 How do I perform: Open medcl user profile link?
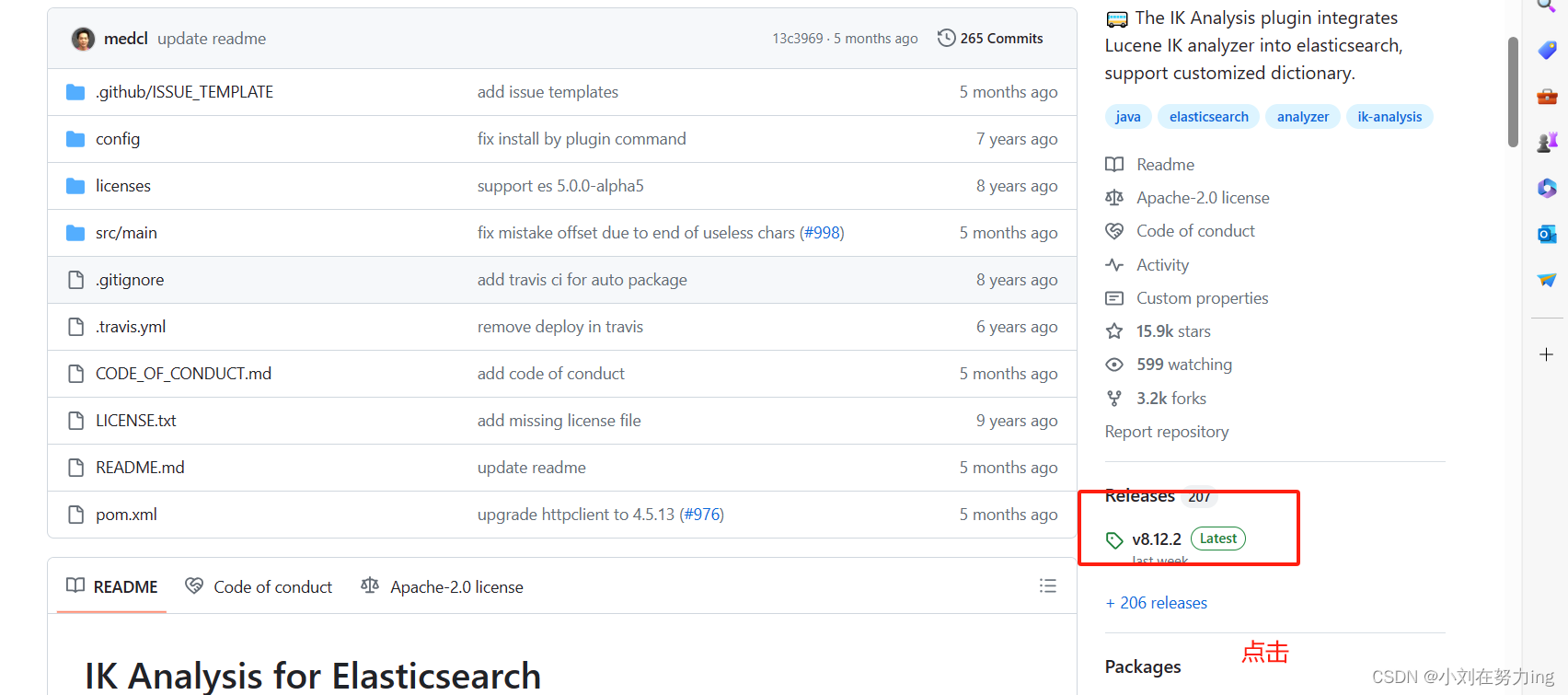click(126, 39)
